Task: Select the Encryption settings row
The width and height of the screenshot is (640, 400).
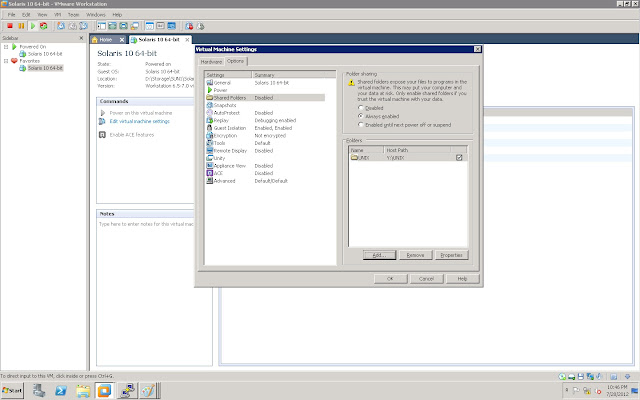Action: (265, 136)
